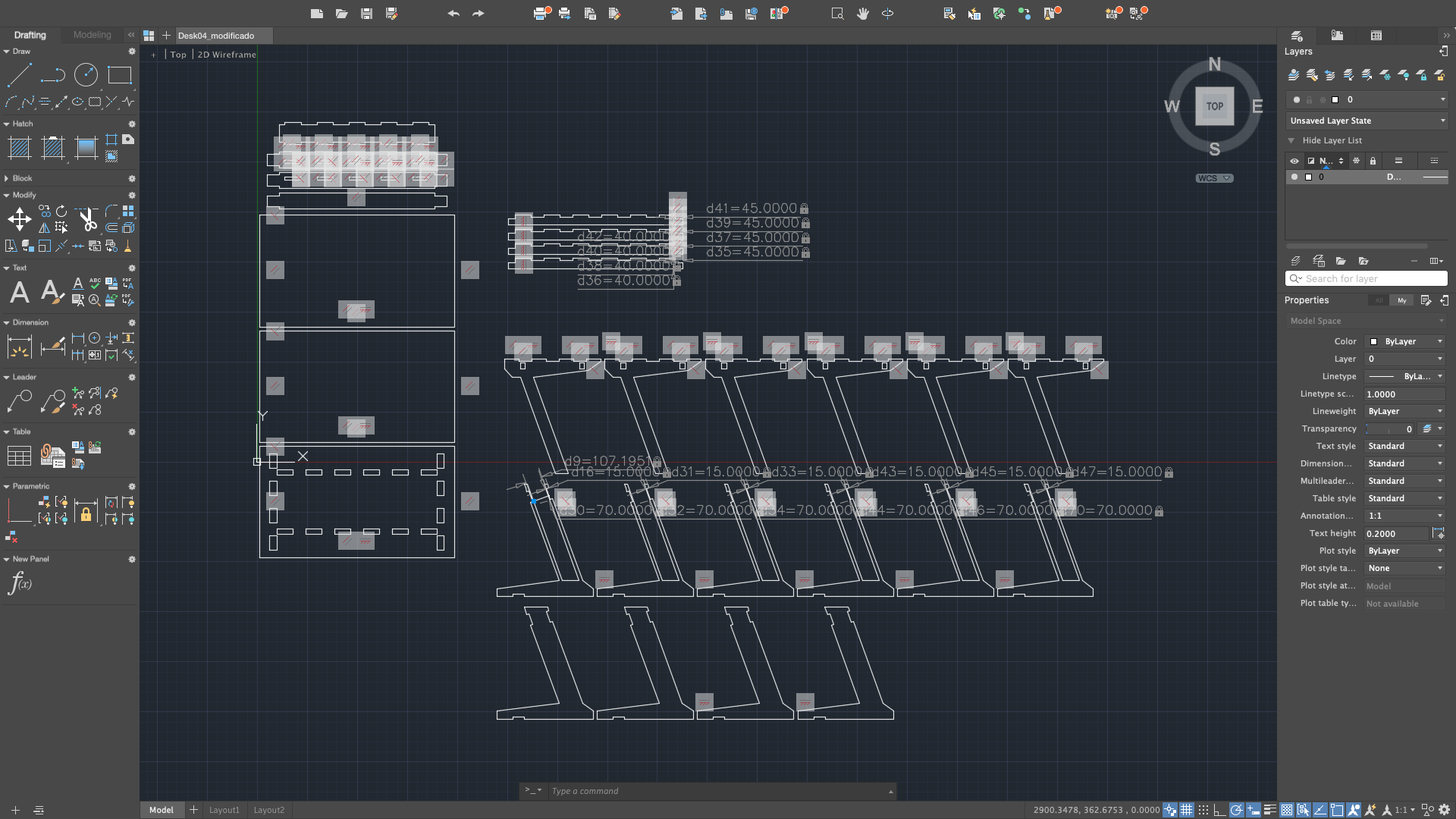Viewport: 1456px width, 819px height.
Task: Select the Circle draw tool
Action: click(86, 75)
